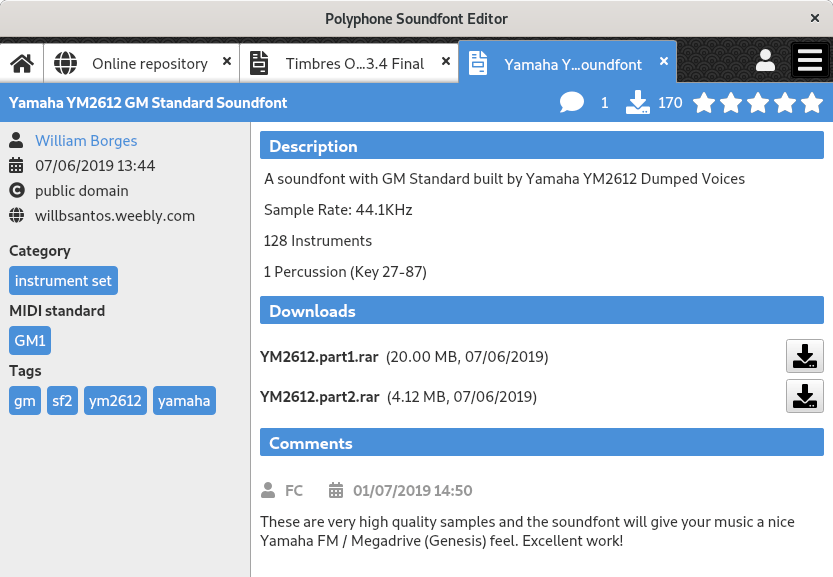Open the home screen with the house icon
Screen dimensions: 833x577
coord(22,60)
